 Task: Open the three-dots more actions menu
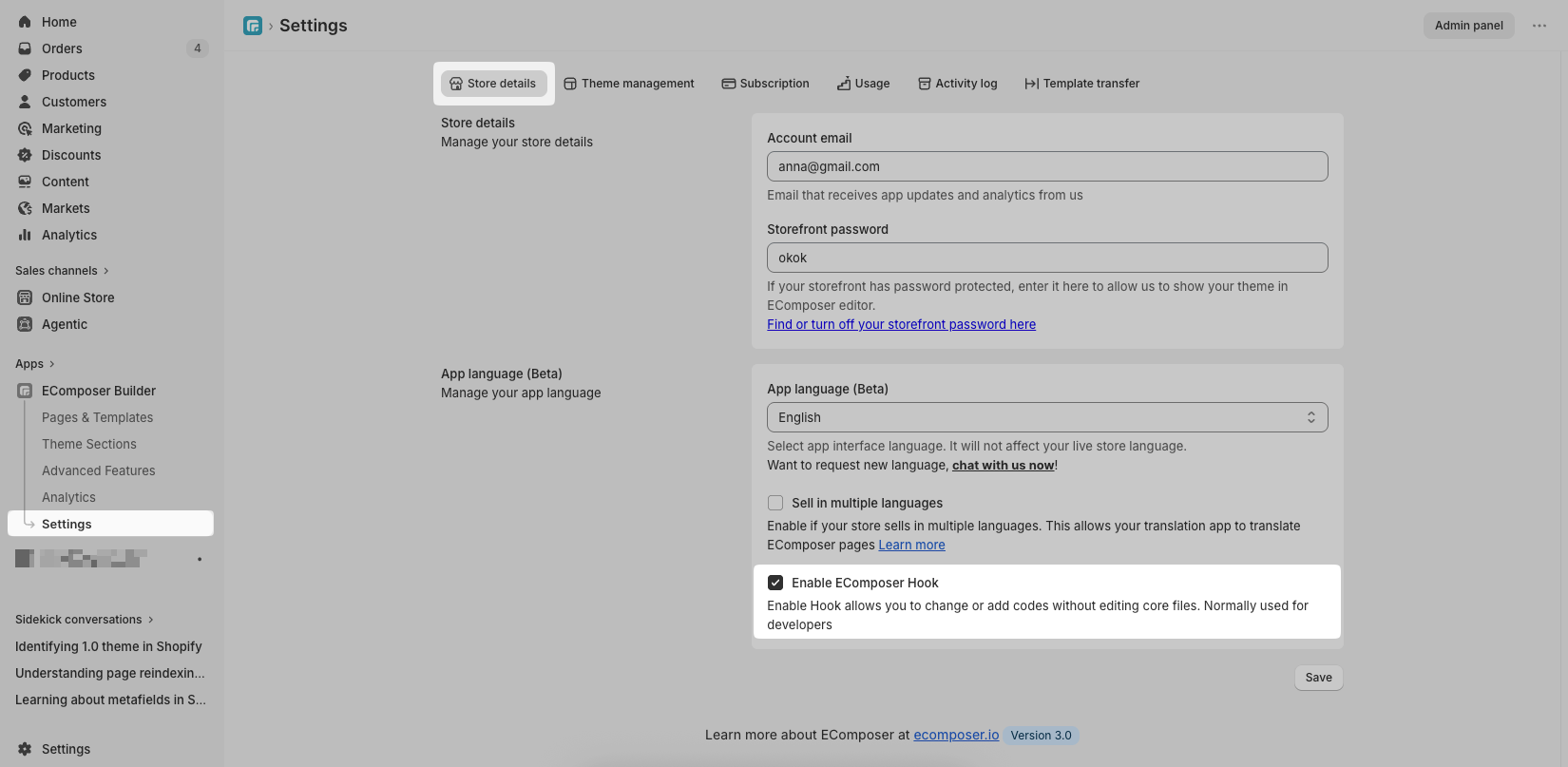pos(1539,26)
